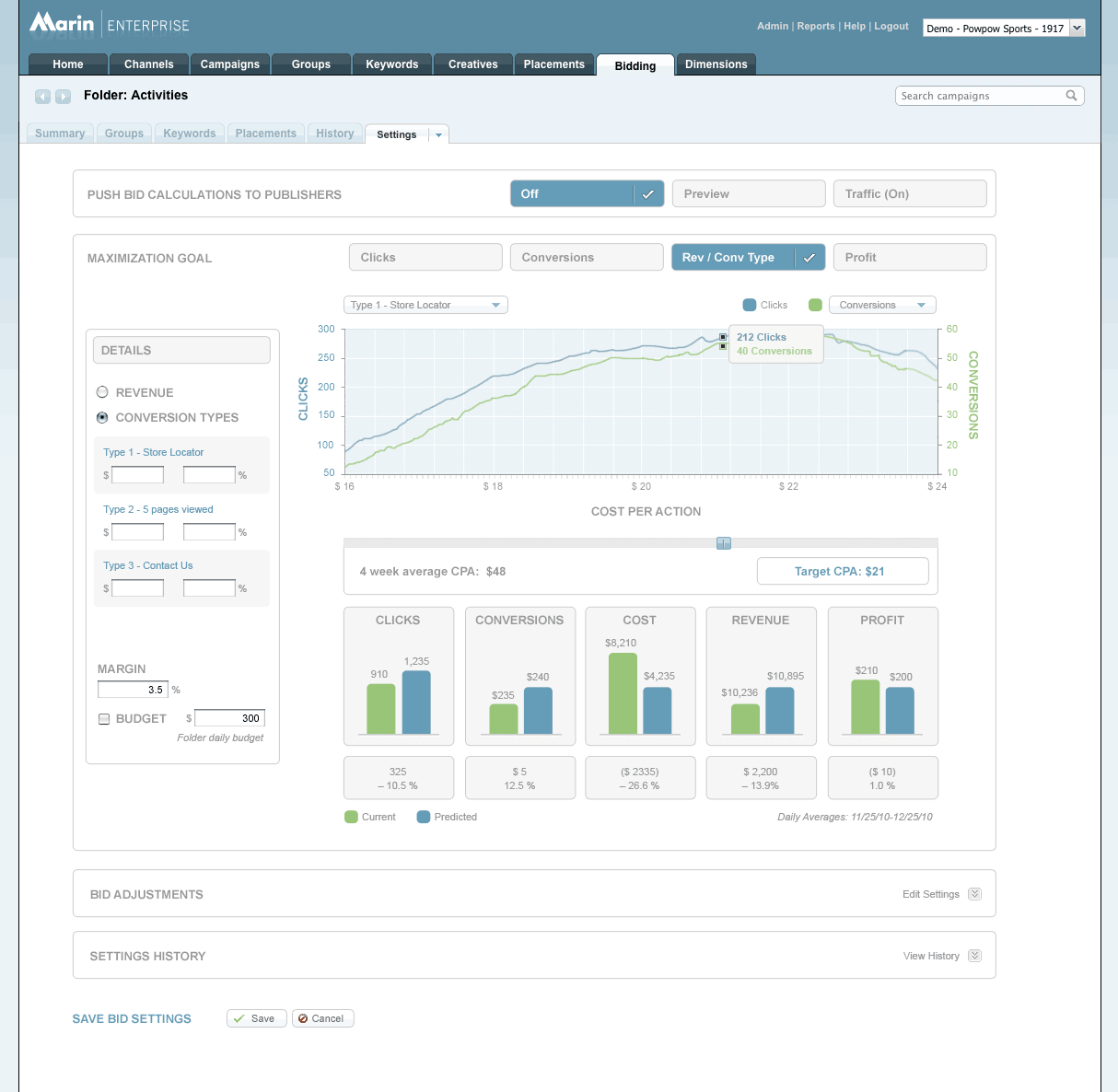Viewport: 1118px width, 1092px height.
Task: Switch to the Keywords main tab
Action: tap(391, 64)
